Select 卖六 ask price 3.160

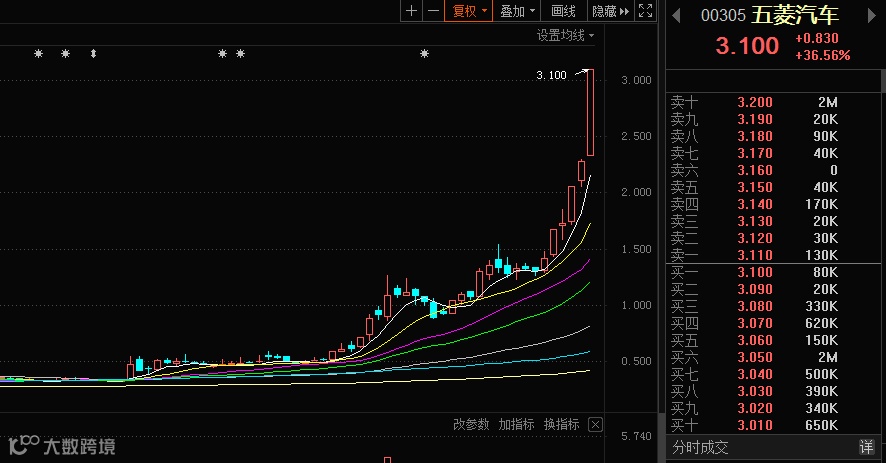755,170
